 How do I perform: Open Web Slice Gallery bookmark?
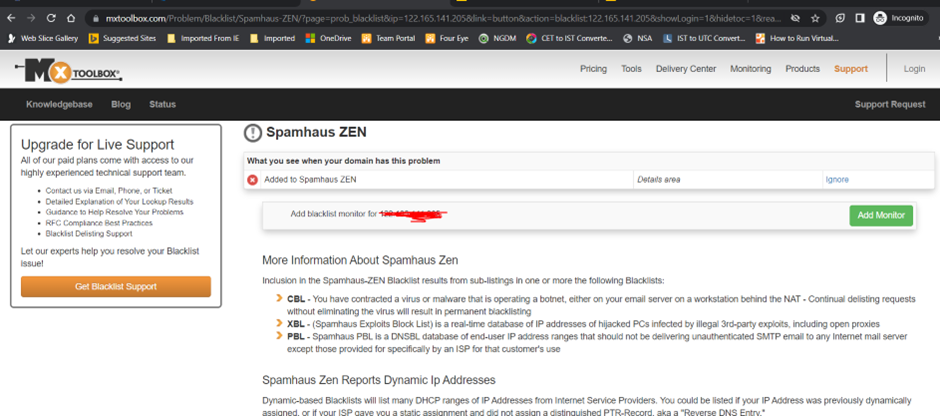(43, 38)
